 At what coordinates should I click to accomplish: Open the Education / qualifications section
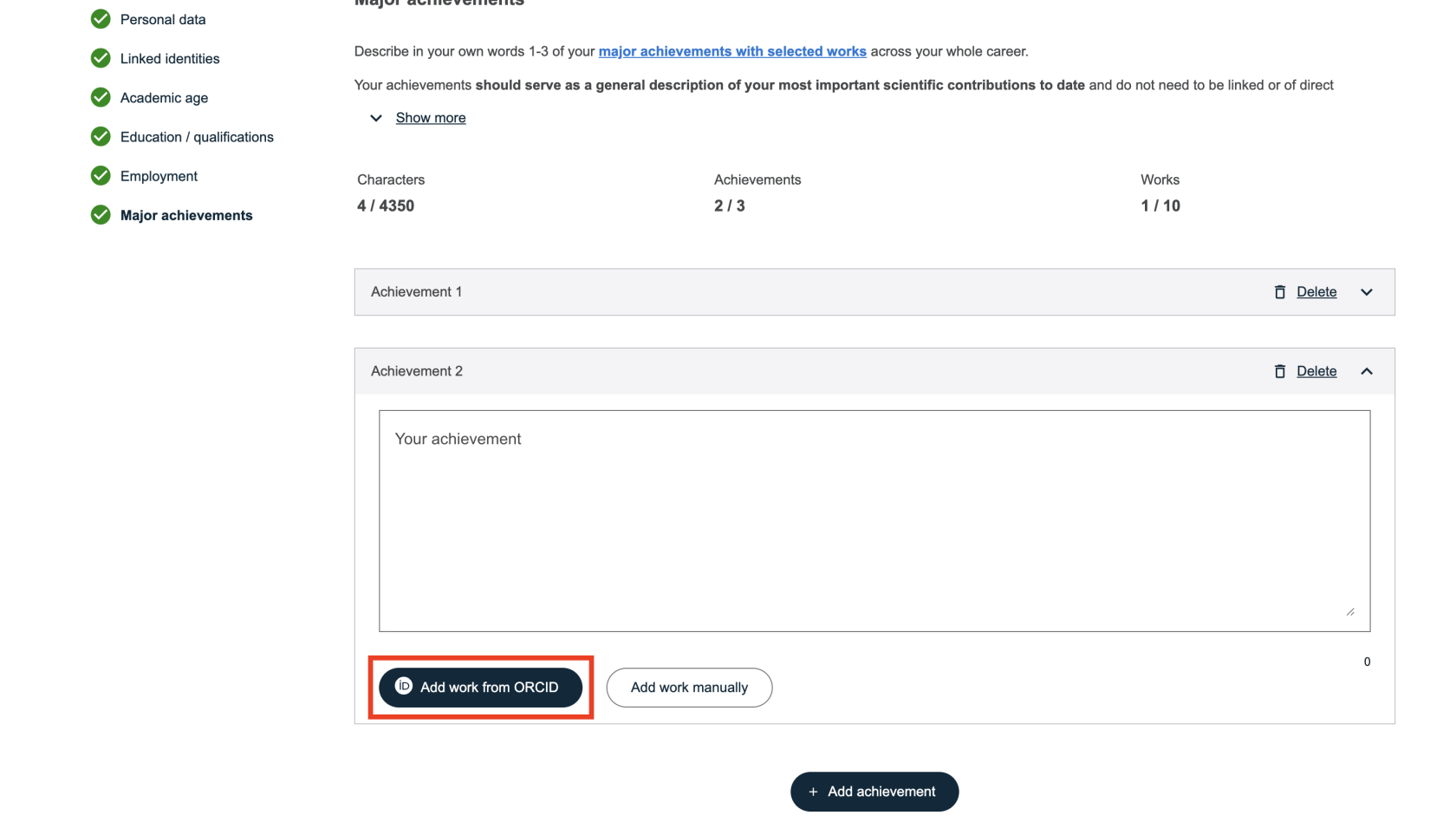(x=197, y=137)
